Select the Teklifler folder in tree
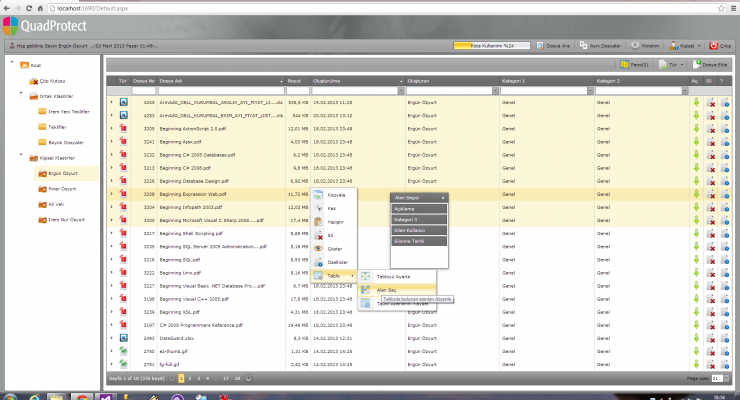This screenshot has height=400, width=740. (52, 127)
